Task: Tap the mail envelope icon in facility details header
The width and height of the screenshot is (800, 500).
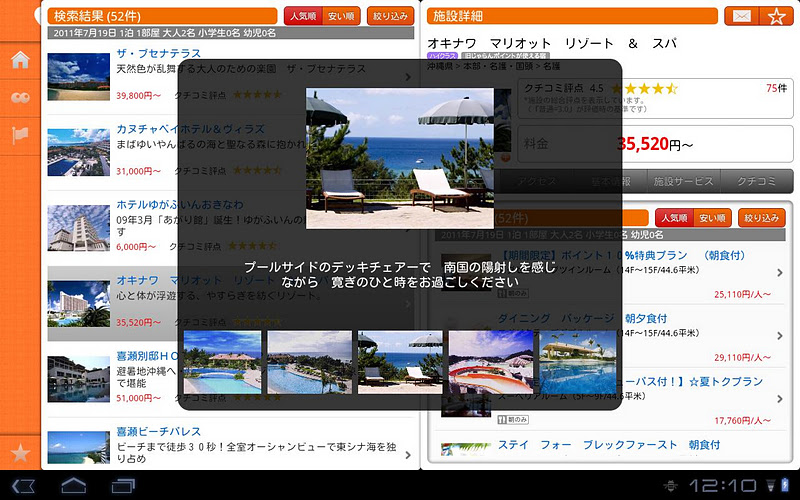Action: tap(741, 17)
